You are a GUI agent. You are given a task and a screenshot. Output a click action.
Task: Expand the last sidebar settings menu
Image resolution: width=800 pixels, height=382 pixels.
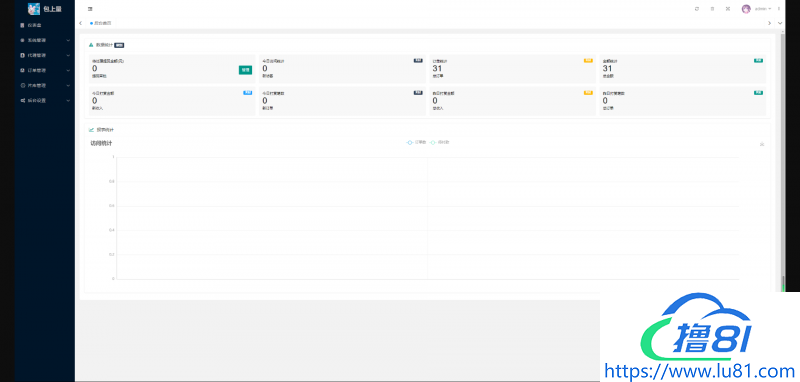[44, 100]
